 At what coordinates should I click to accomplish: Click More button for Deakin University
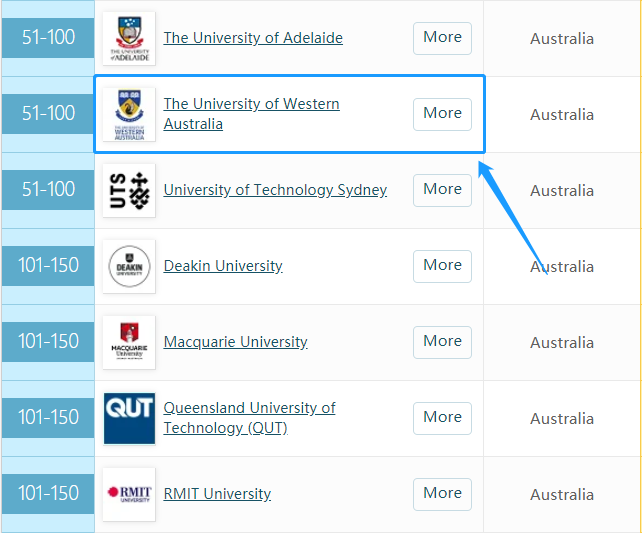click(442, 266)
